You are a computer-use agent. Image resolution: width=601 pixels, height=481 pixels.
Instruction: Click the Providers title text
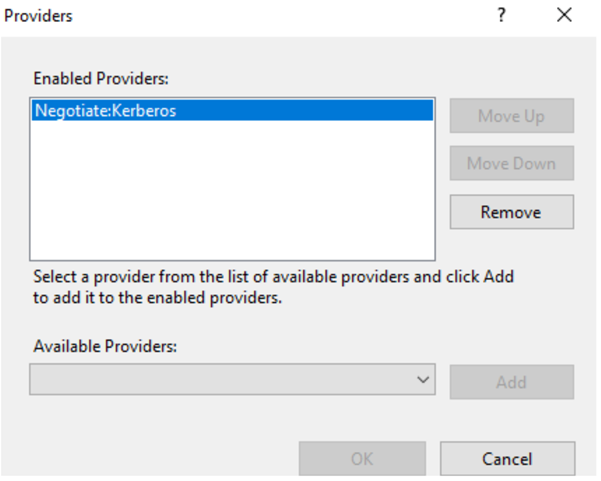(x=39, y=16)
